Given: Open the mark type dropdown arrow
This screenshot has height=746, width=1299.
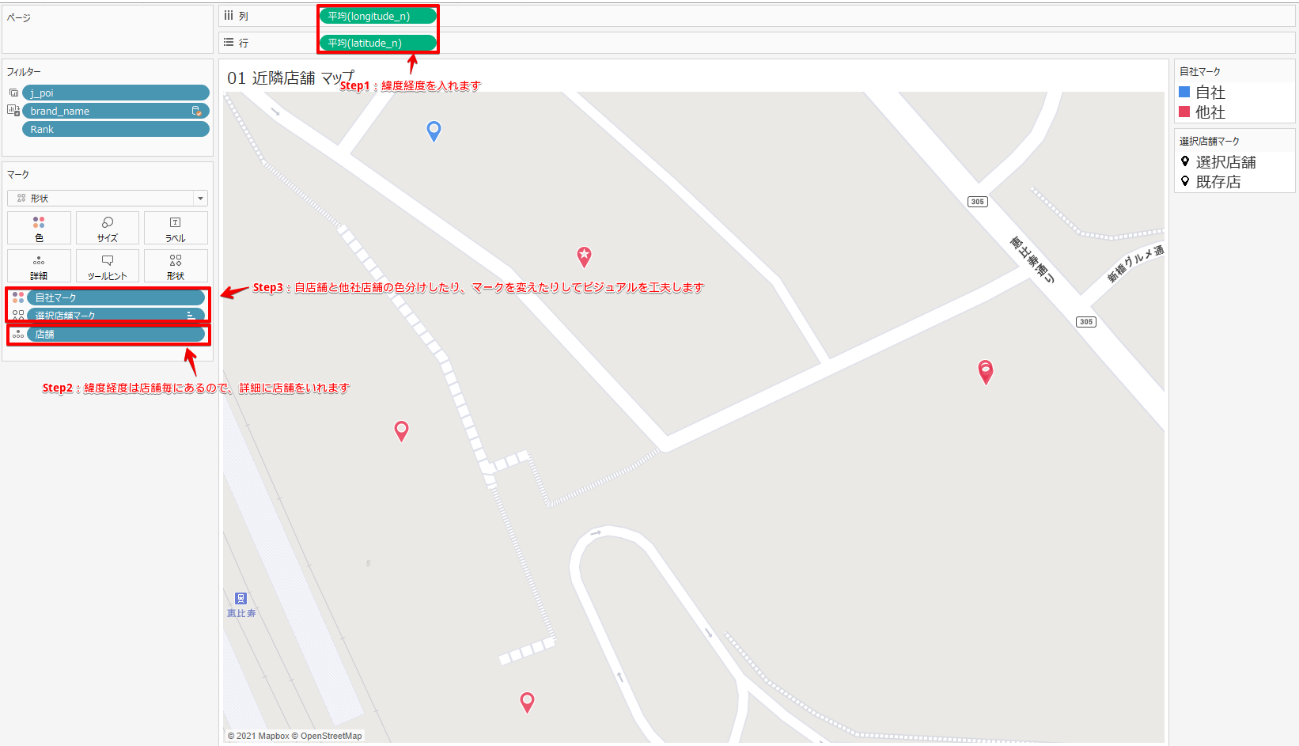Looking at the screenshot, I should 200,198.
